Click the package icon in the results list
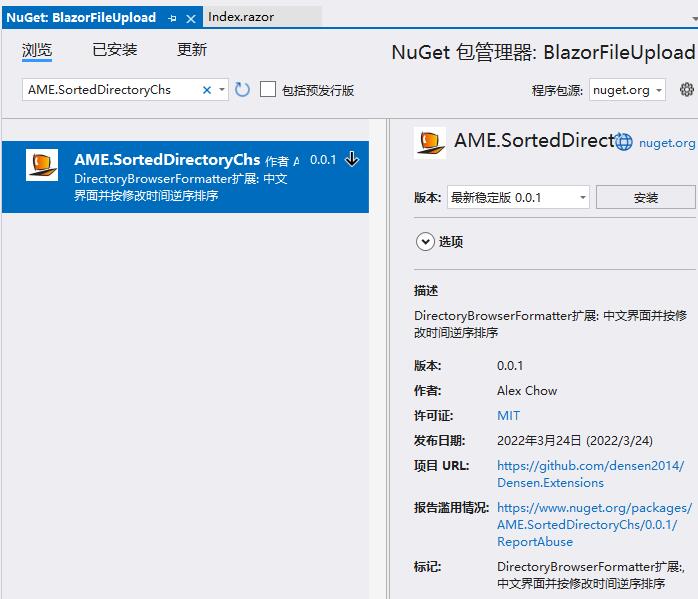 (x=42, y=165)
